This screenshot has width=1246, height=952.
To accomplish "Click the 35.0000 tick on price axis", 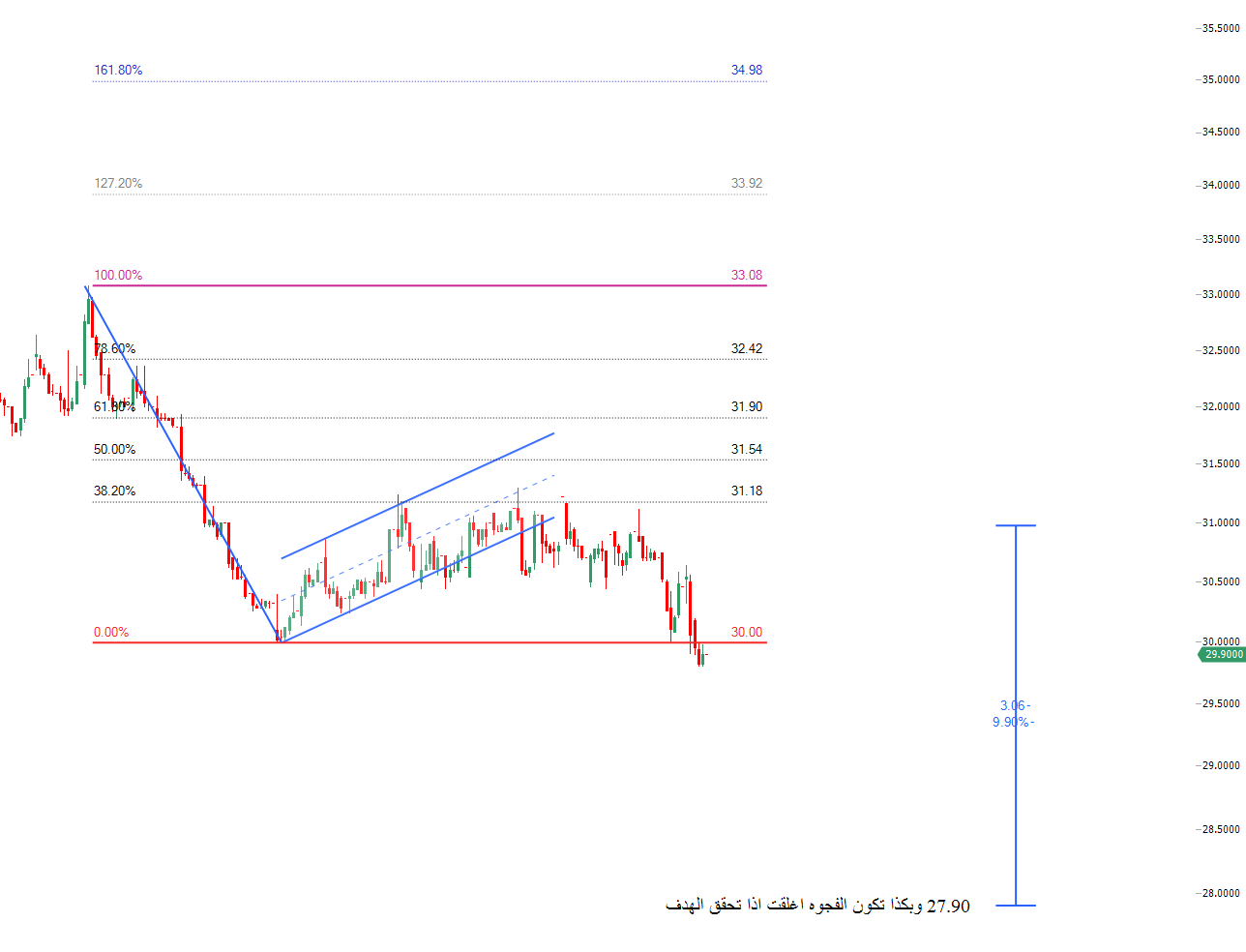I will coord(1220,80).
